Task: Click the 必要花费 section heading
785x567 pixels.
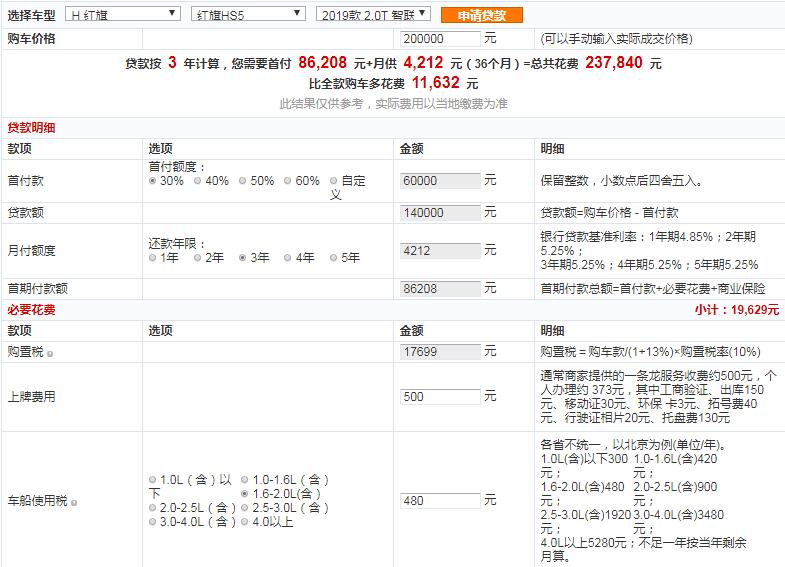Action: coord(31,310)
